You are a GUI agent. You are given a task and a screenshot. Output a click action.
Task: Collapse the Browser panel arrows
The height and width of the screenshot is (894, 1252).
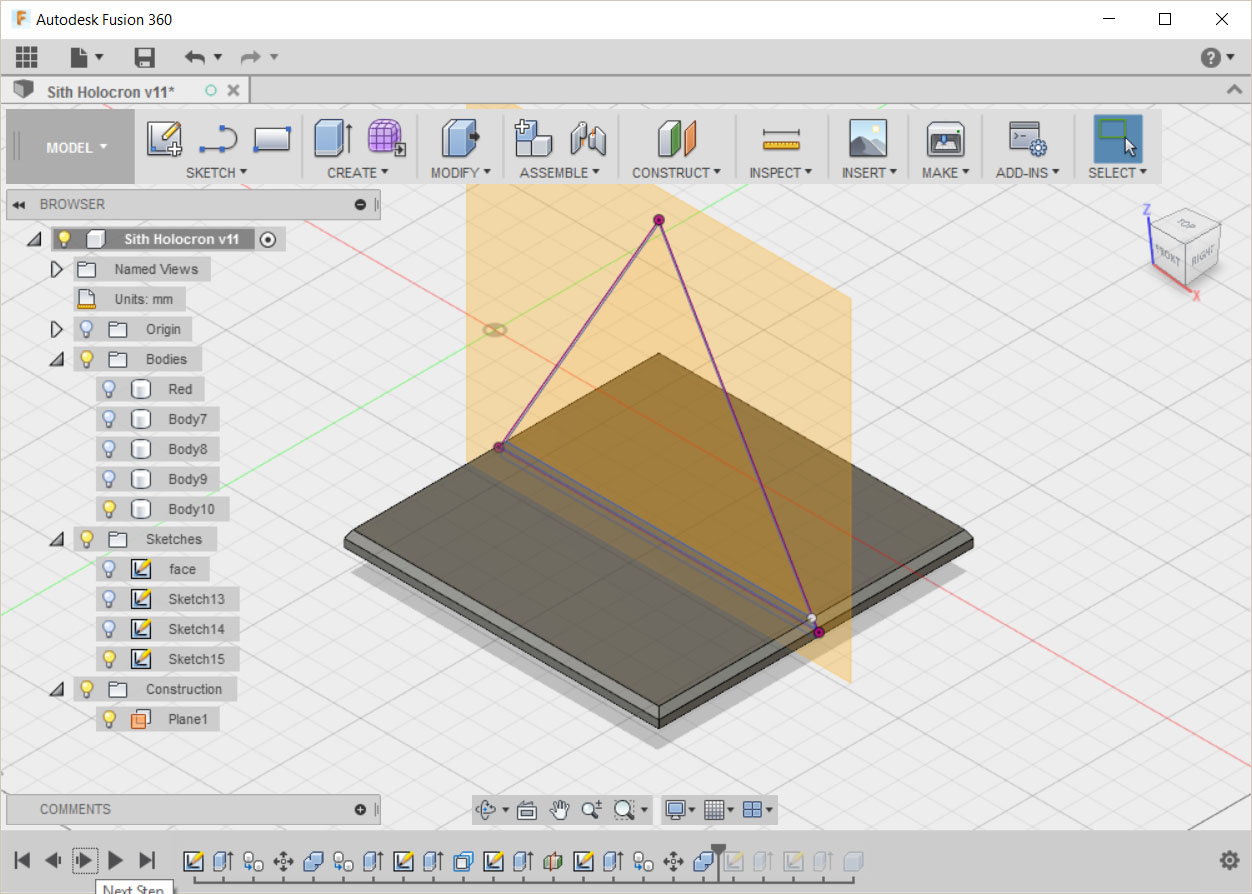pos(18,204)
